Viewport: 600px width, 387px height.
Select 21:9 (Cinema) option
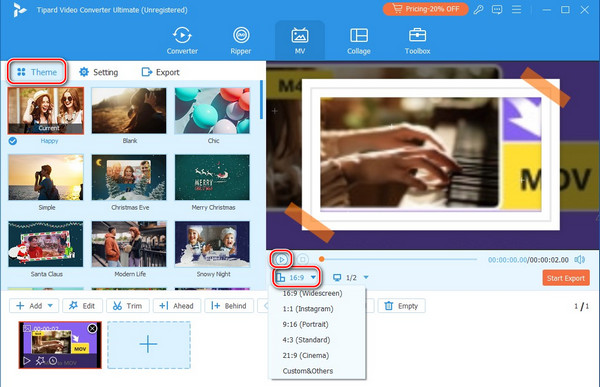point(305,356)
